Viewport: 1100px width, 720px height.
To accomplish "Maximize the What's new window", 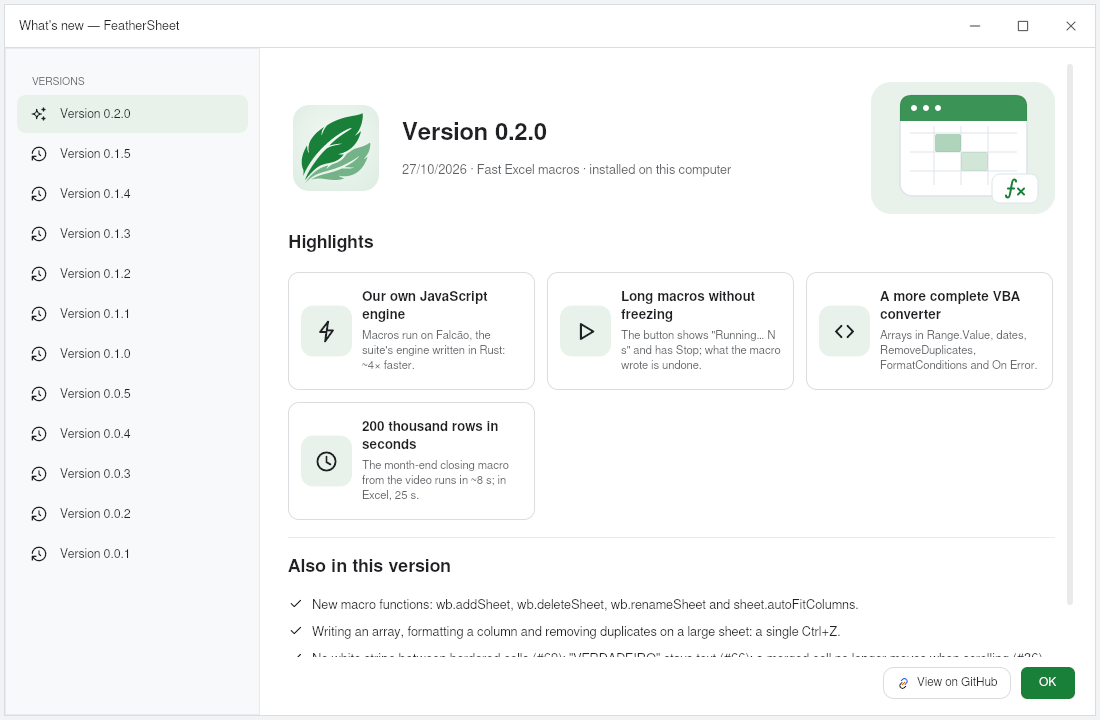I will 1023,26.
